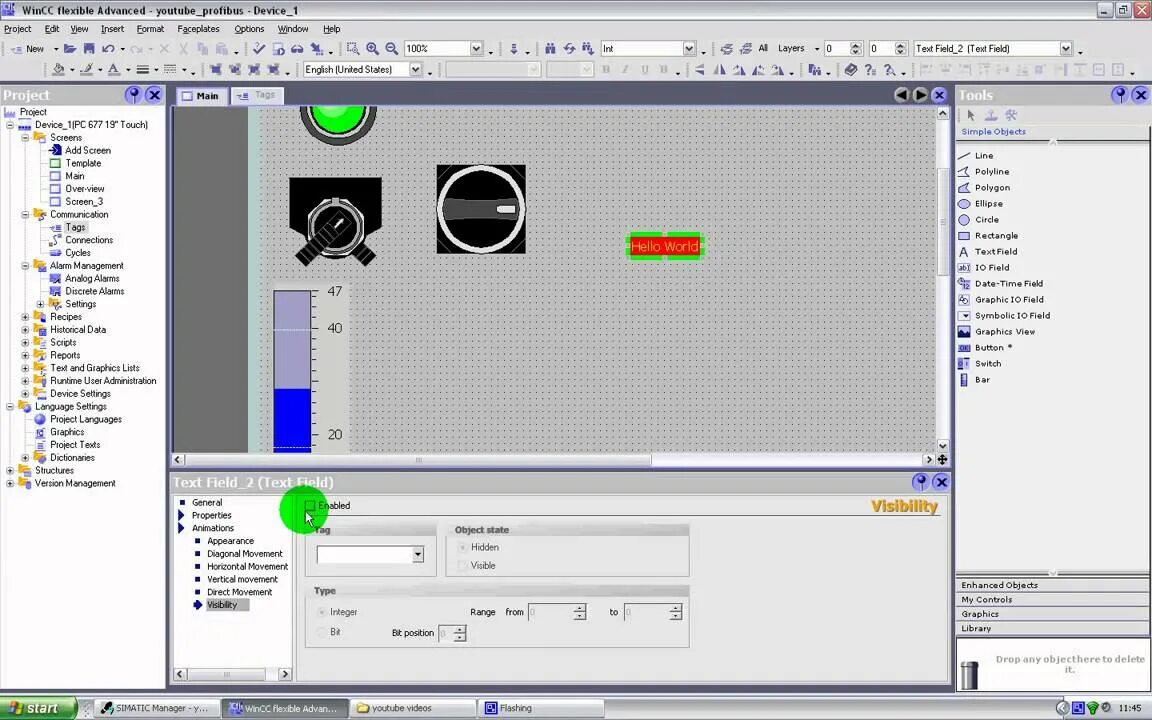Click the flip horizontal triangles icon
1152x720 pixels.
720,70
